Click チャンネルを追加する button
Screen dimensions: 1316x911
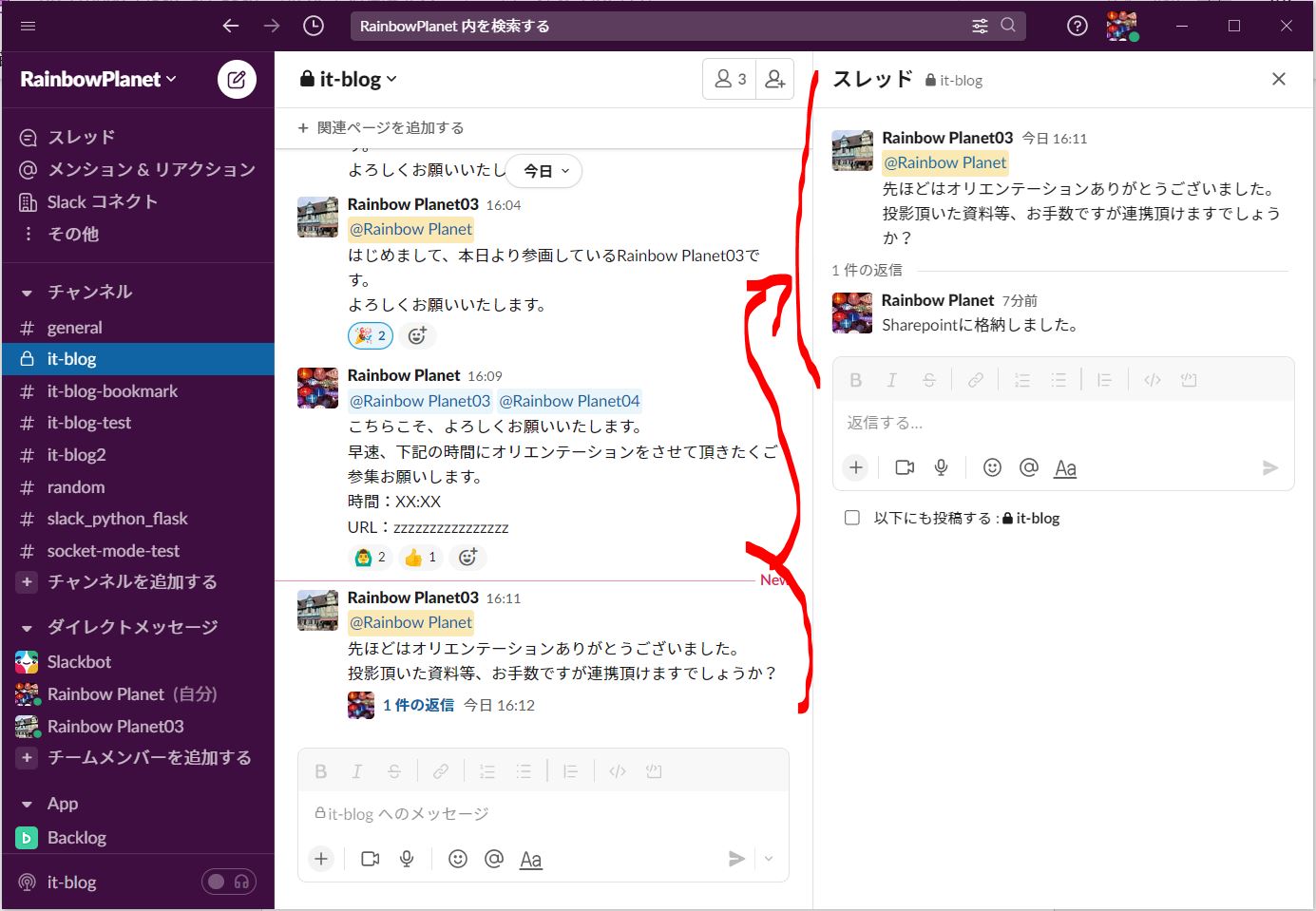(x=132, y=582)
